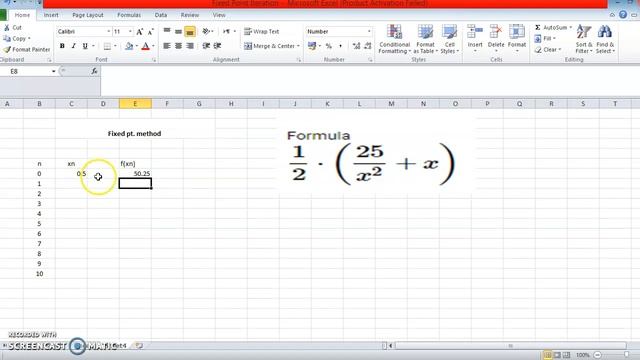Click zoom out minus button
The image size is (640, 360).
[597, 355]
